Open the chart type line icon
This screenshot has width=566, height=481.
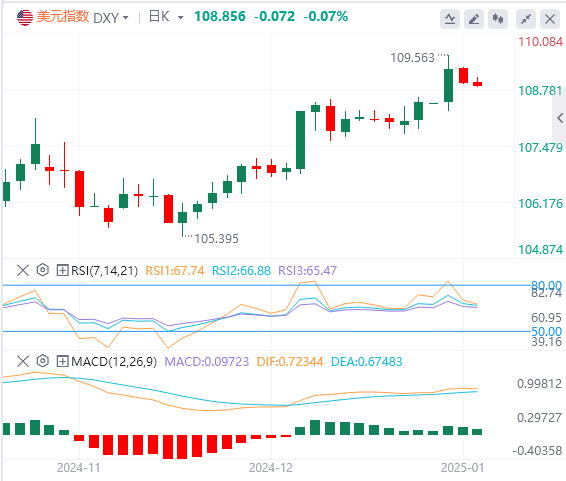click(450, 19)
